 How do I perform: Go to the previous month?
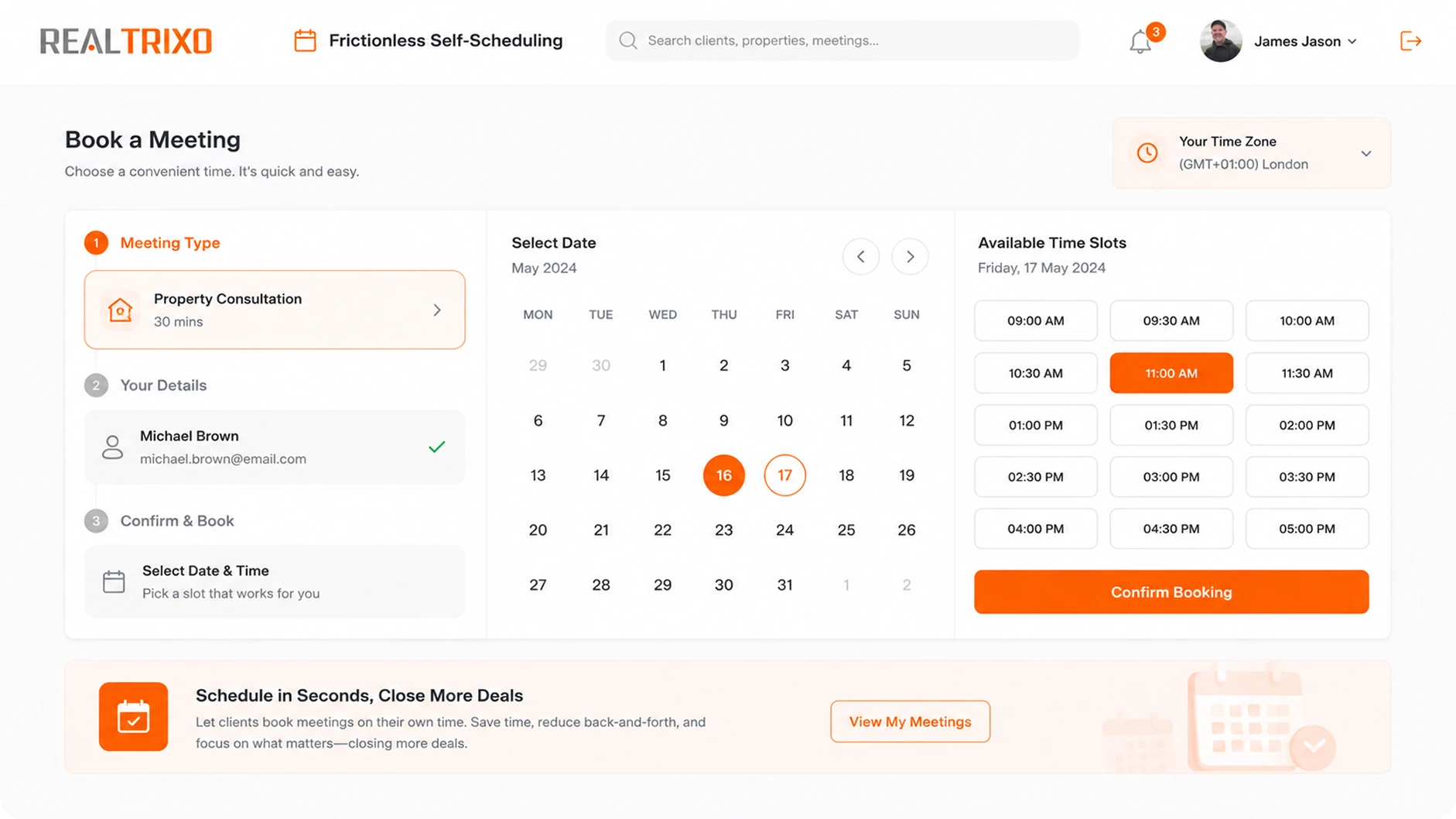coord(861,256)
